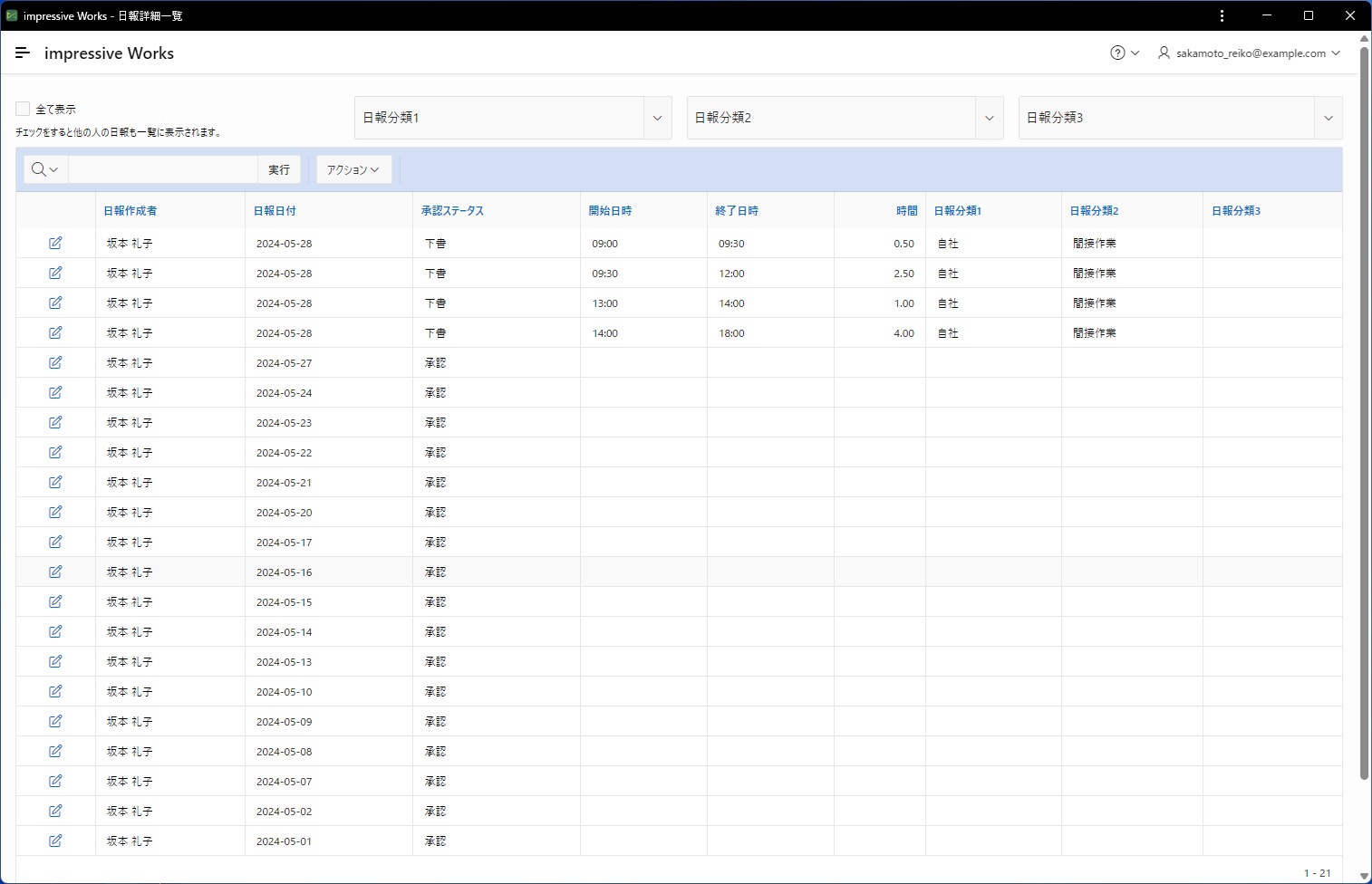Click the app kebab menu in title bar
The height and width of the screenshot is (884, 1372).
[1222, 15]
